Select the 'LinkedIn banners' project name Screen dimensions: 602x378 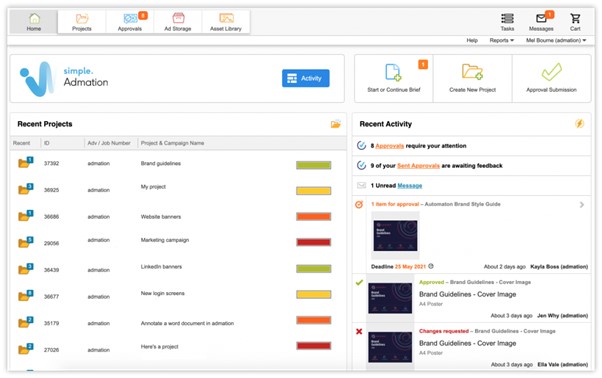pos(161,267)
